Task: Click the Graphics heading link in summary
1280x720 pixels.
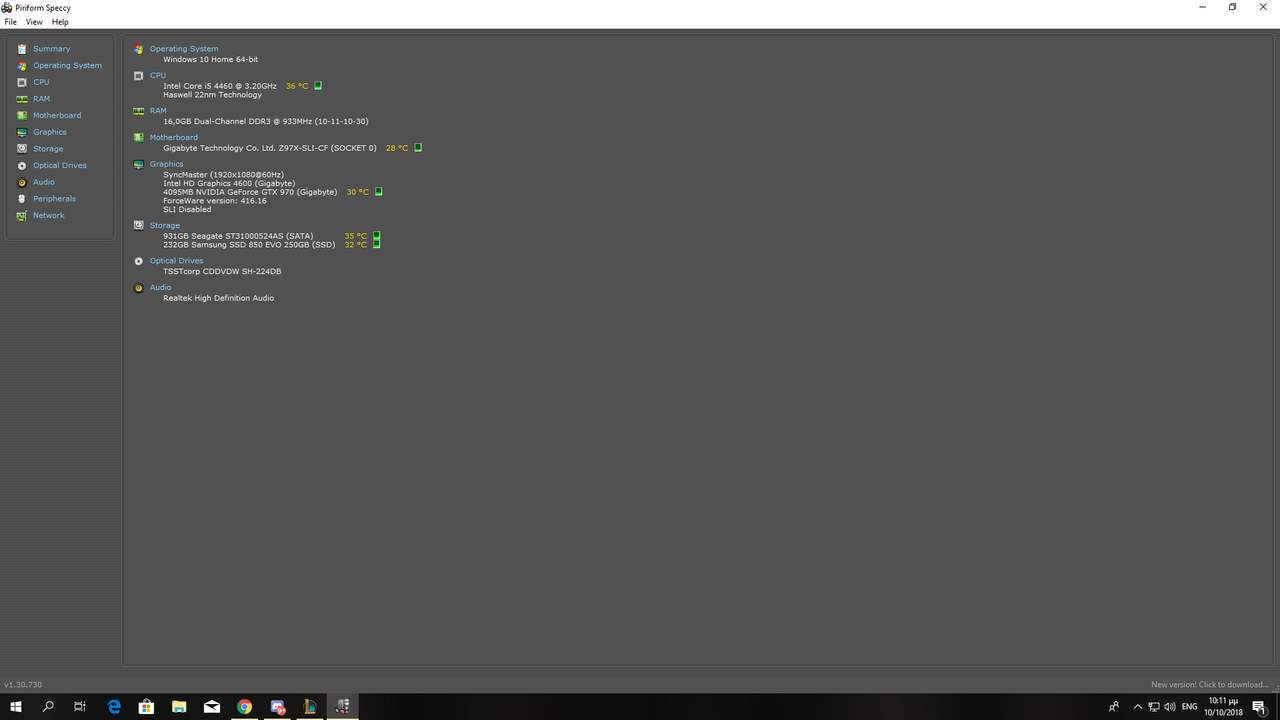Action: point(167,164)
